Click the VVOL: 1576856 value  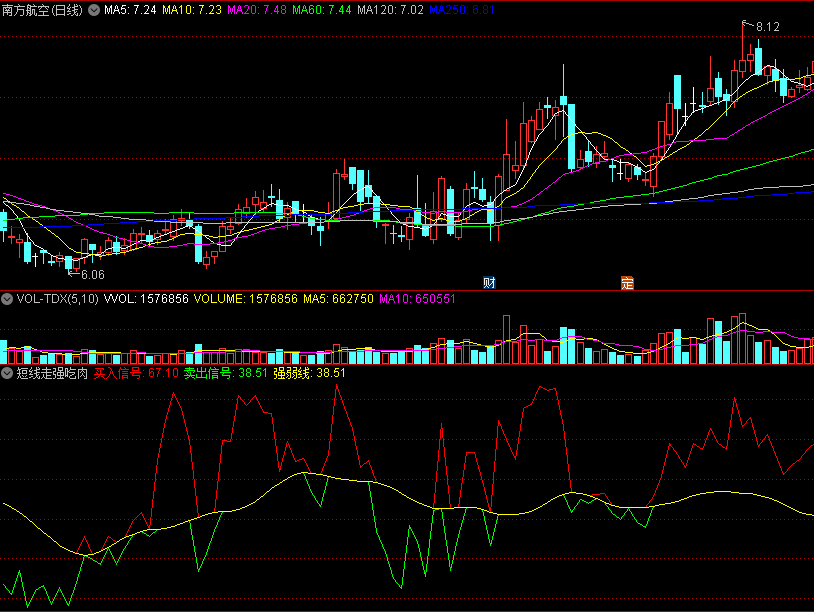click(146, 299)
